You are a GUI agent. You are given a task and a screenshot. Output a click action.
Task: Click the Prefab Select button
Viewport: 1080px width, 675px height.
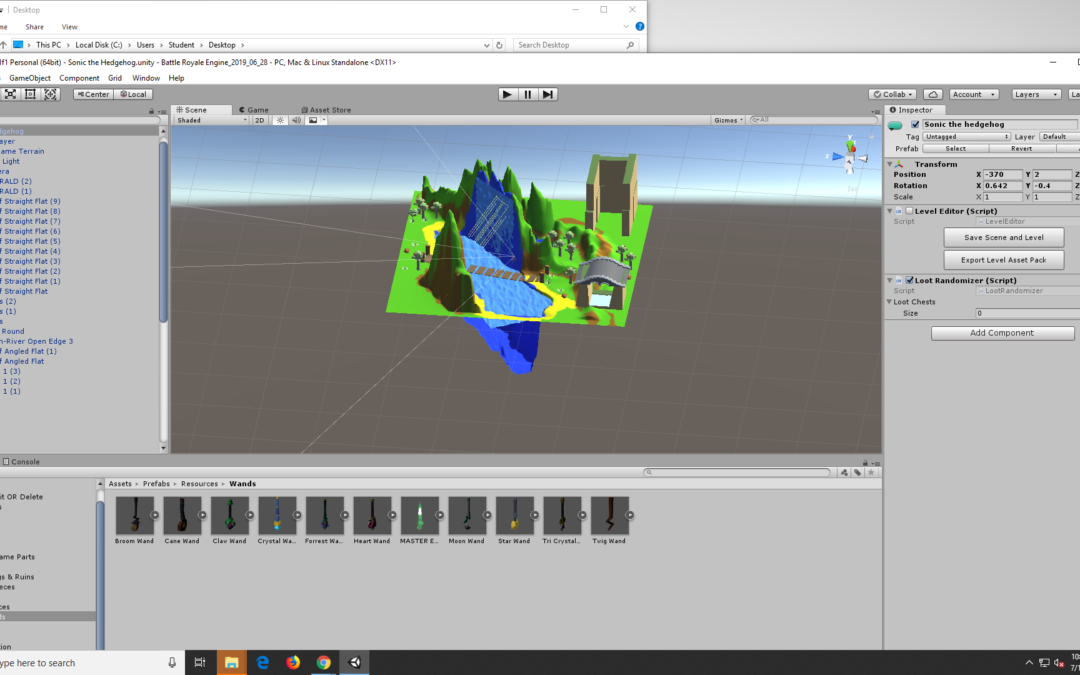click(x=955, y=148)
